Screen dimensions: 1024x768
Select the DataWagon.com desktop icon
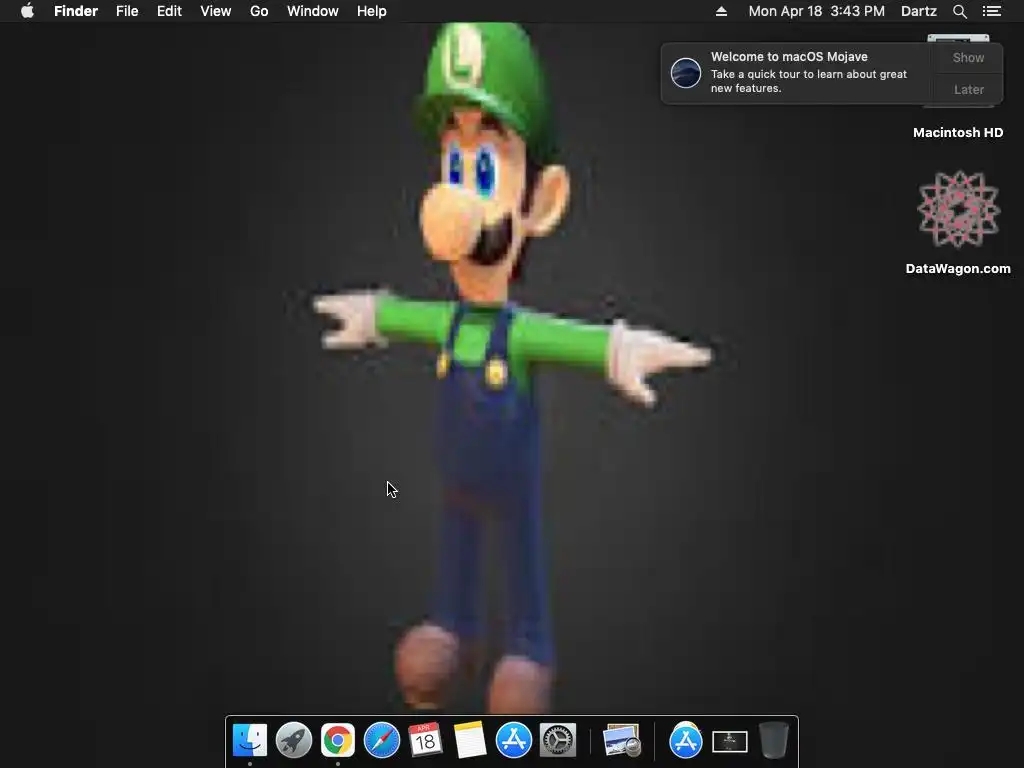tap(958, 223)
